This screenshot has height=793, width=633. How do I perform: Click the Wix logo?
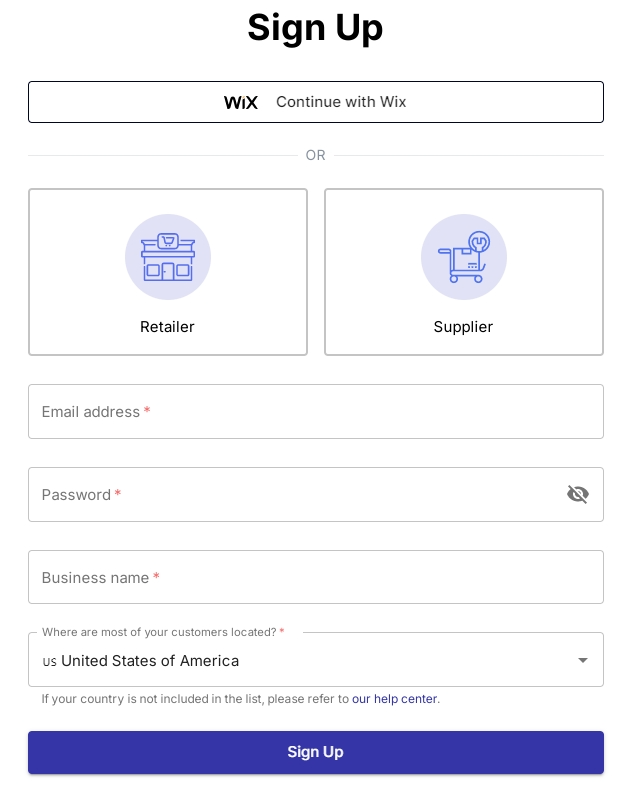241,102
